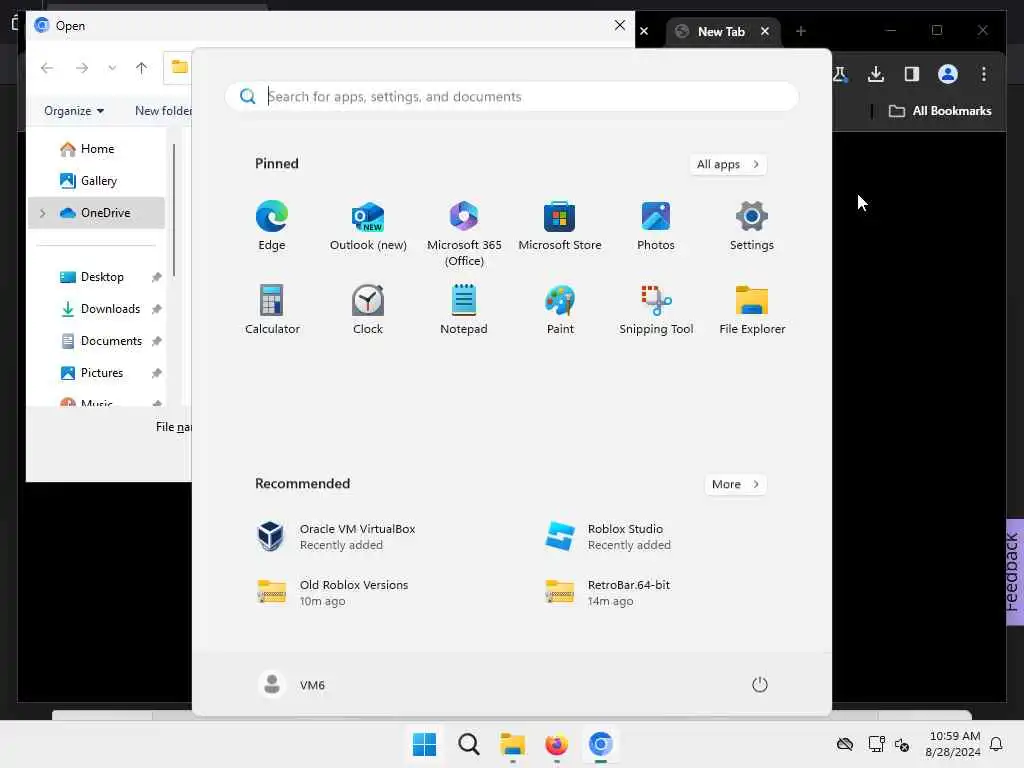The height and width of the screenshot is (768, 1024).
Task: Launch Snipping Tool
Action: point(656,310)
